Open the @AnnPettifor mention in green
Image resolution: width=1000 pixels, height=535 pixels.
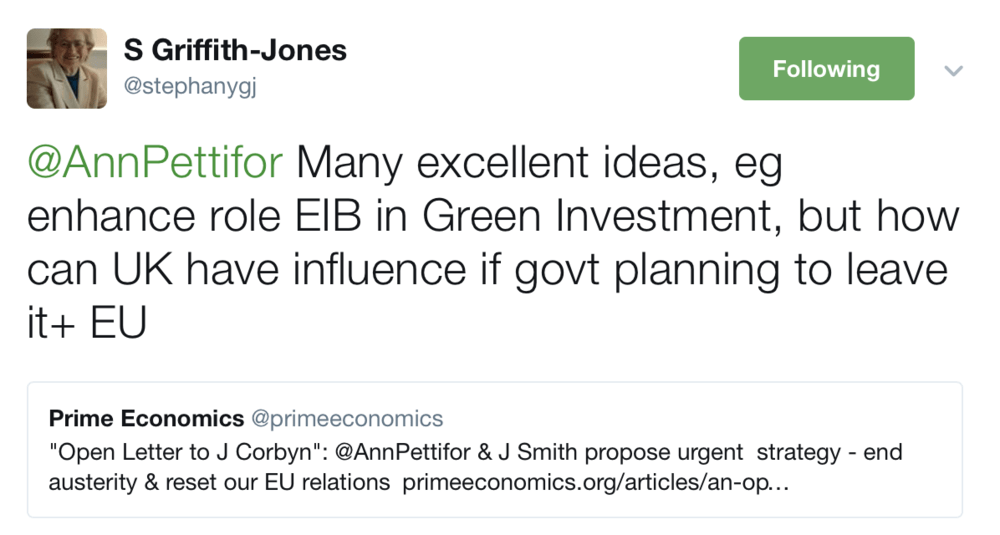154,164
